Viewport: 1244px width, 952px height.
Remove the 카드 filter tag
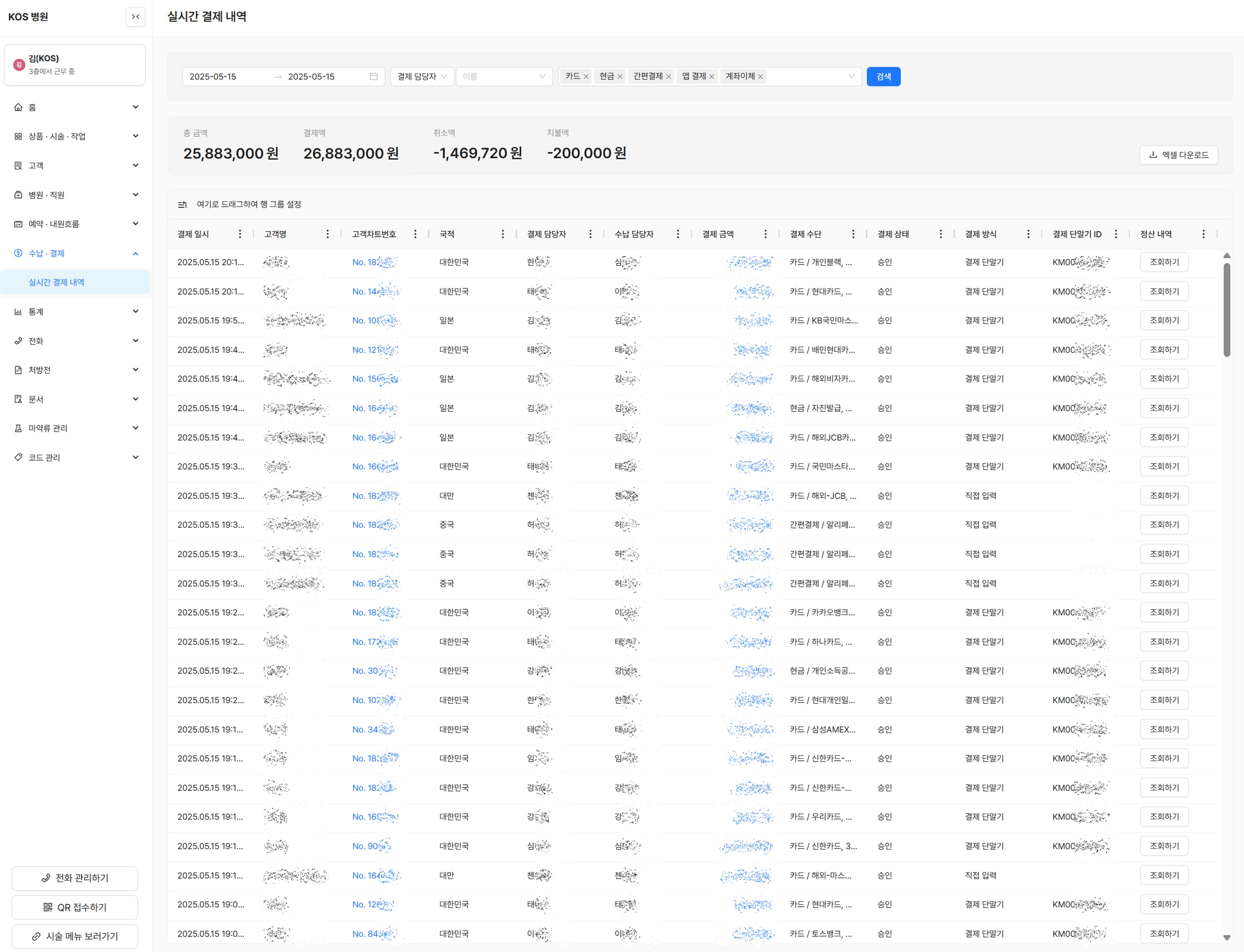(586, 77)
